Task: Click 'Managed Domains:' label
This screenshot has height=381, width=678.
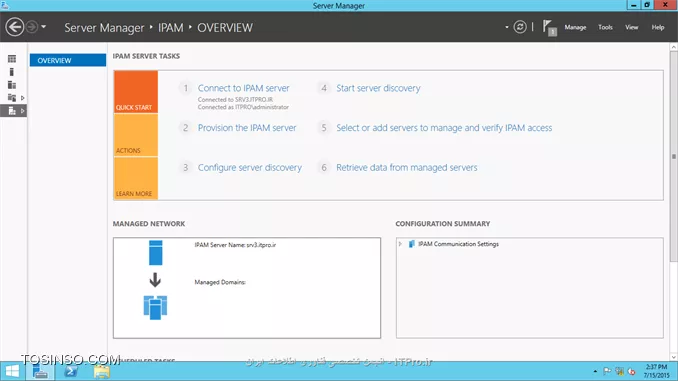Action: coord(220,282)
